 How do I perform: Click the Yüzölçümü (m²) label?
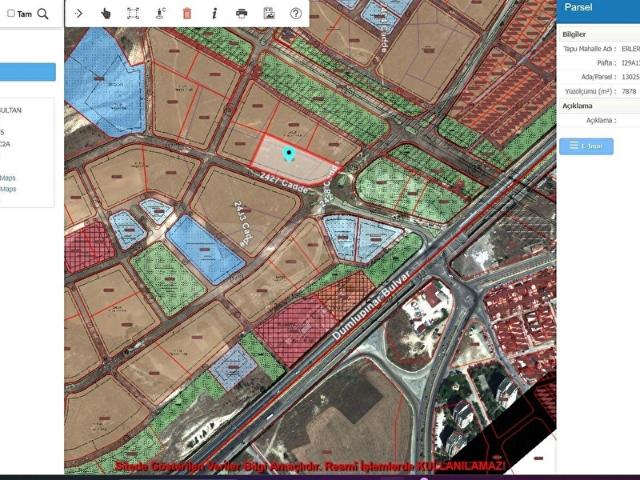591,91
